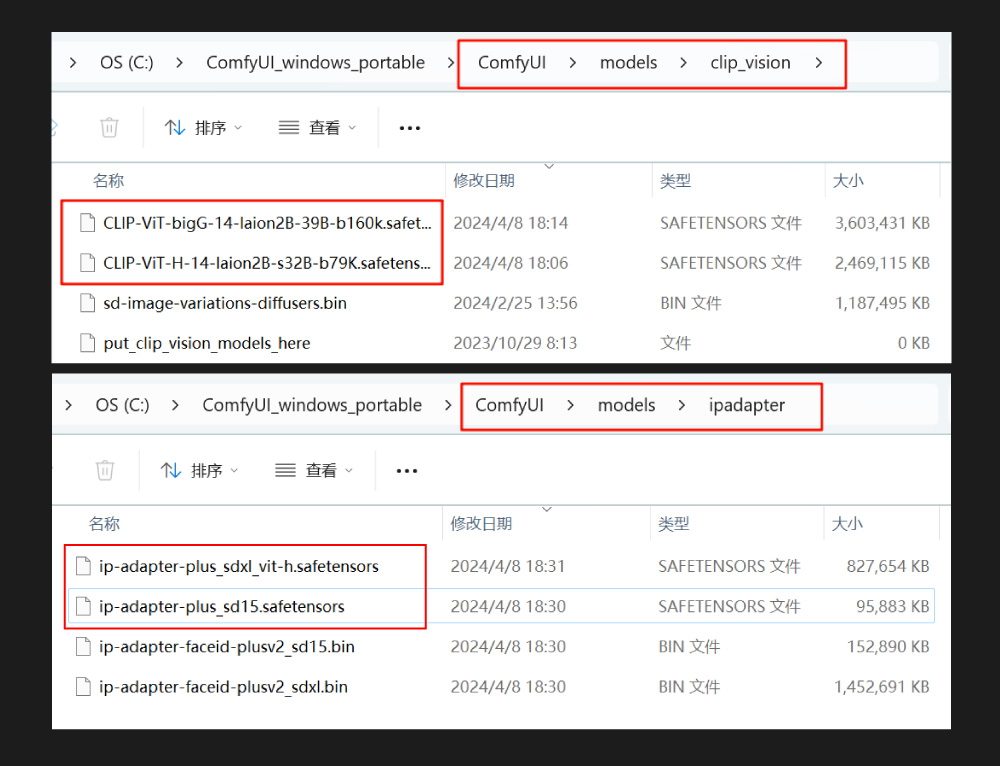
Task: Sort by 修改日期 column in ipadapter window
Action: tap(482, 524)
